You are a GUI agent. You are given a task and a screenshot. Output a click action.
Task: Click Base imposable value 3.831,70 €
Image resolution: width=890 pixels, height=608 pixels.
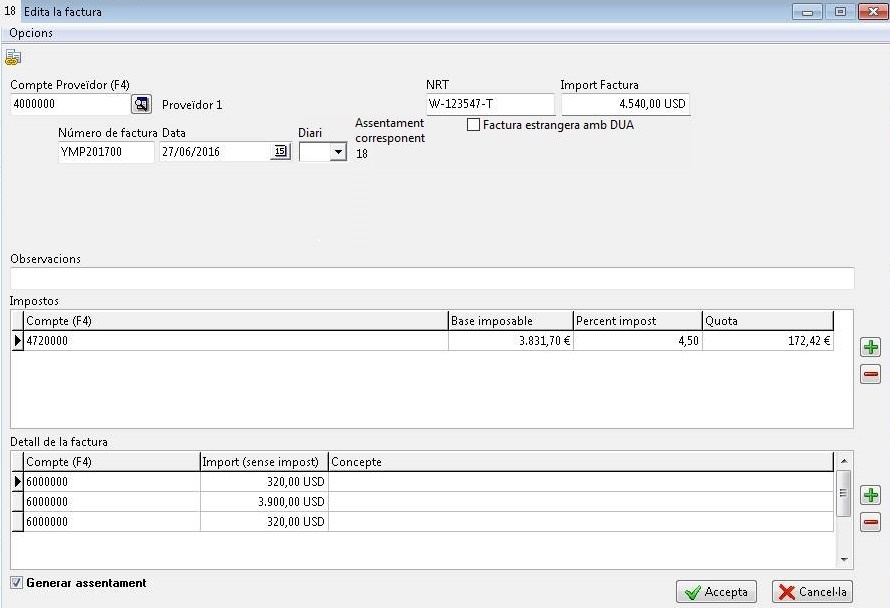click(x=511, y=341)
